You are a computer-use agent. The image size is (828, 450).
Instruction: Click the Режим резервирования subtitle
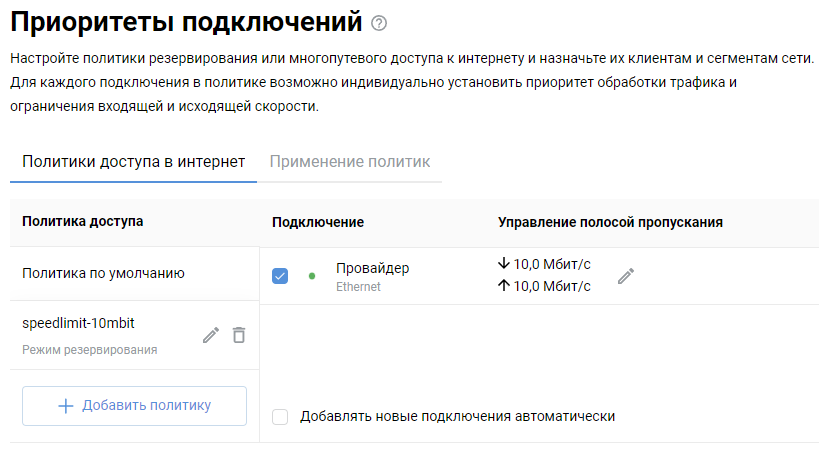coord(89,350)
